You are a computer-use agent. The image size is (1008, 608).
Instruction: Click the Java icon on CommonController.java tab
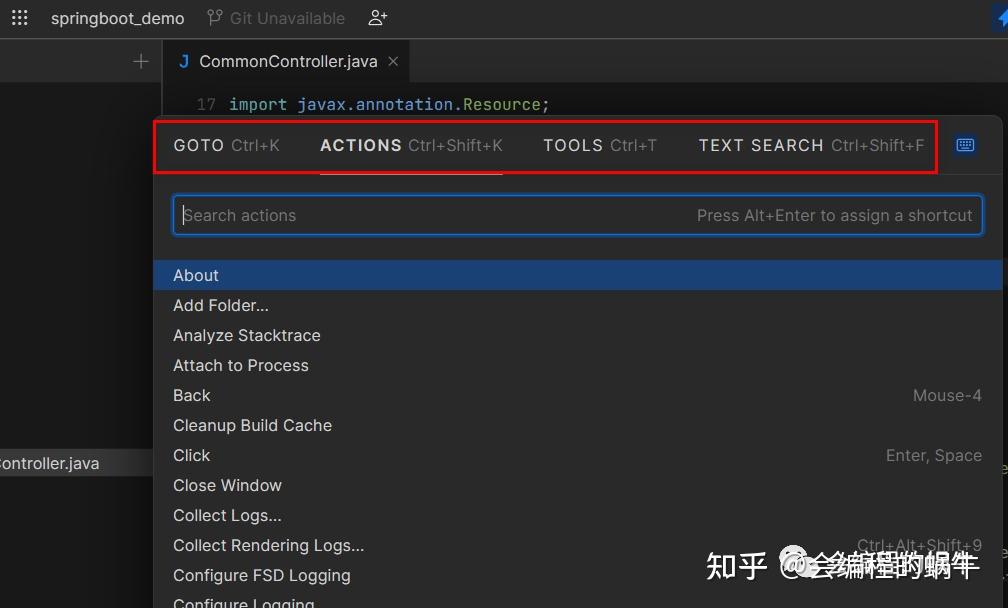pyautogui.click(x=183, y=61)
